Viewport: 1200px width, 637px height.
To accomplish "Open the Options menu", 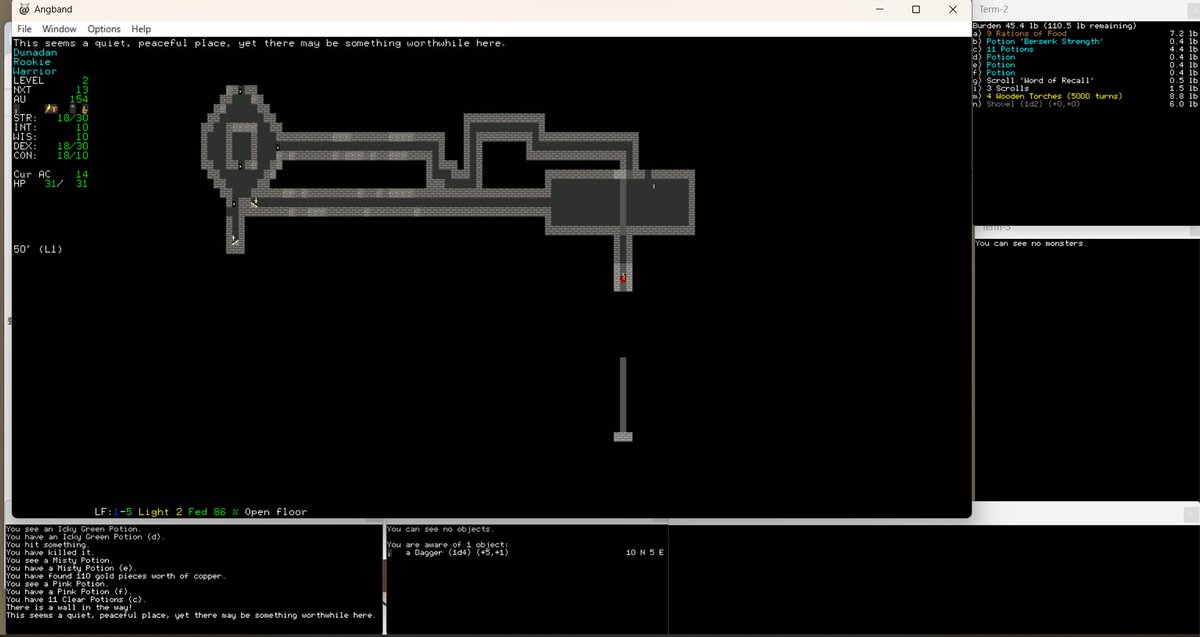I will point(104,29).
